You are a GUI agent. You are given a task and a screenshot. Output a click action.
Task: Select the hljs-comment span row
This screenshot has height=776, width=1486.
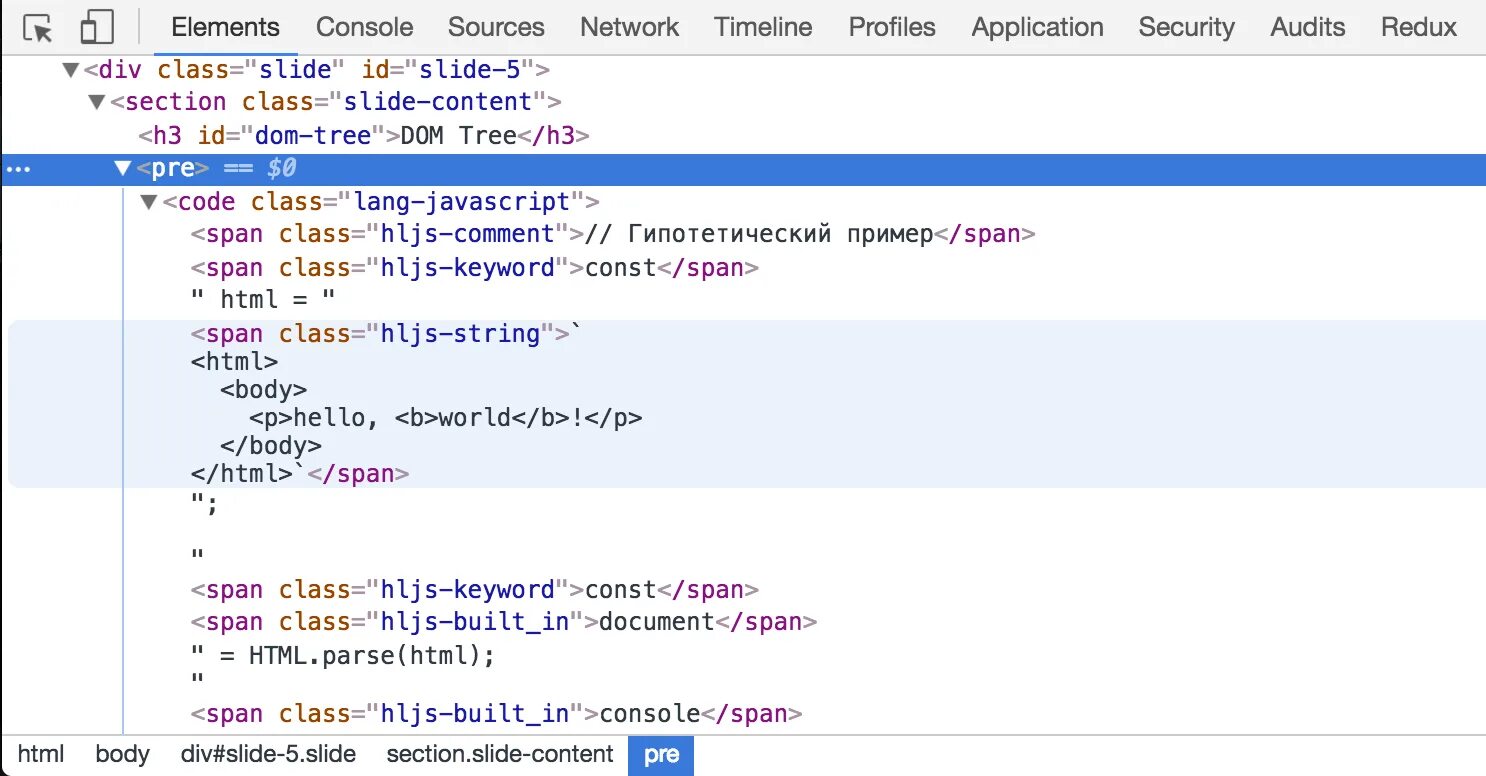613,234
